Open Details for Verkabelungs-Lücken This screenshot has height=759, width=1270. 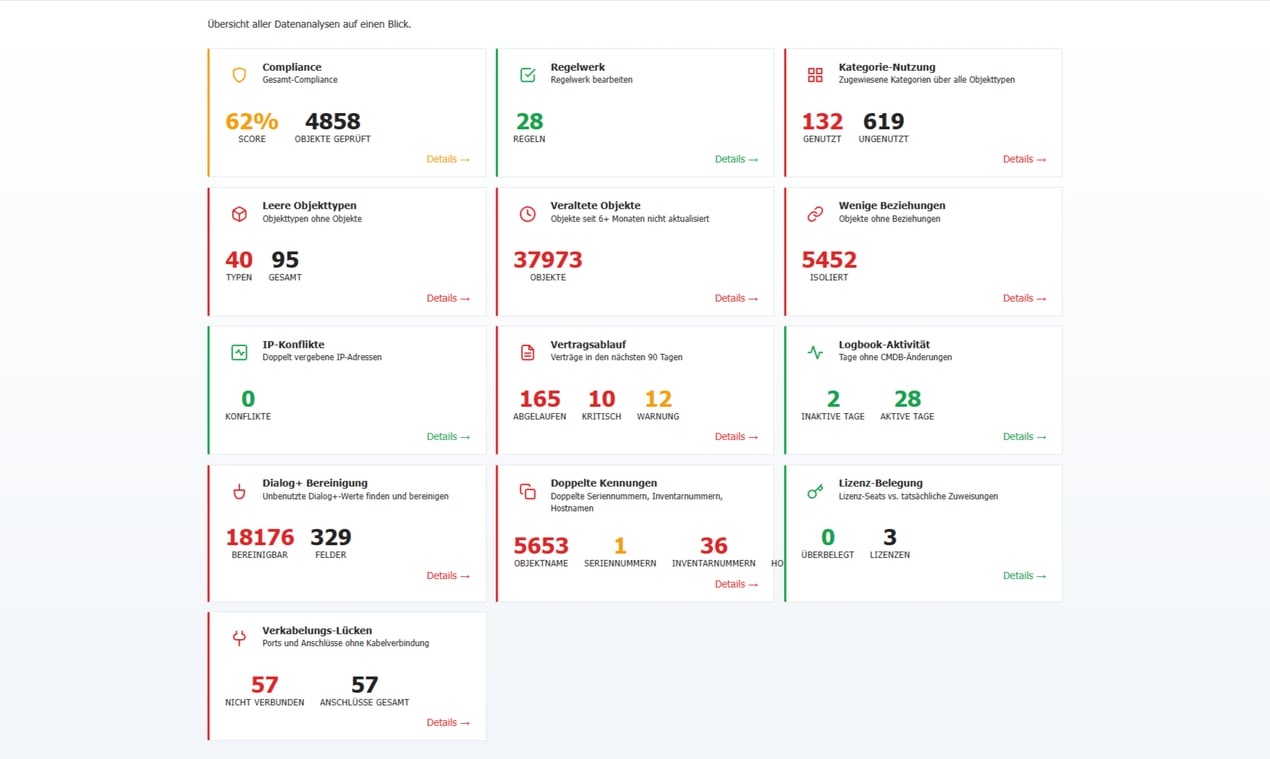pos(448,722)
